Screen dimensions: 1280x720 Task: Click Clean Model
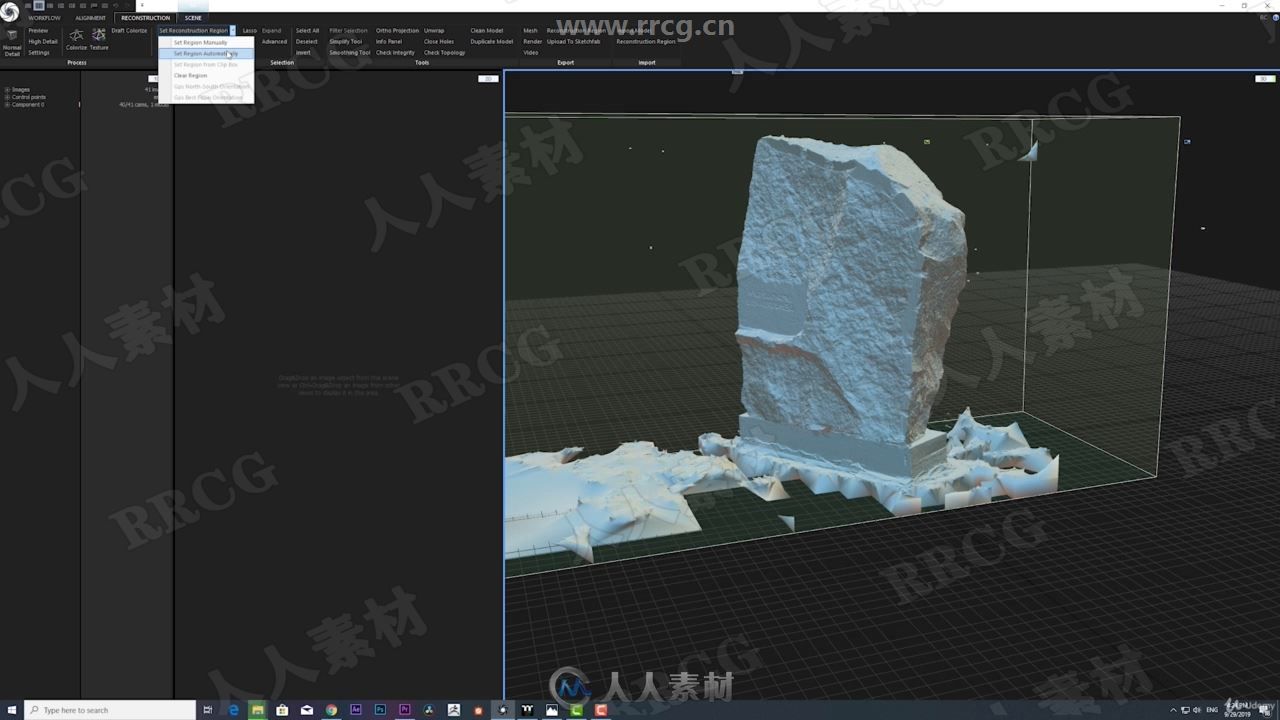[487, 31]
